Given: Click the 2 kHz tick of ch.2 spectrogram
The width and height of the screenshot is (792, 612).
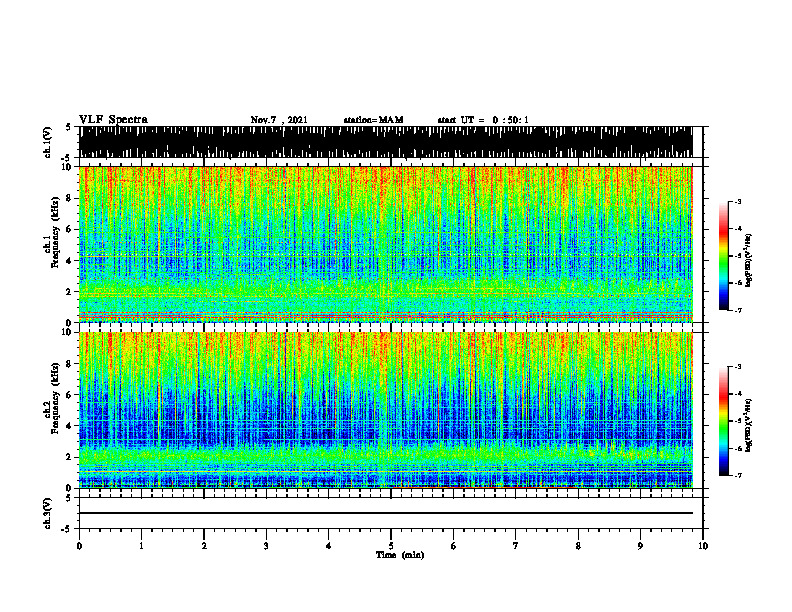Looking at the screenshot, I should [70, 457].
